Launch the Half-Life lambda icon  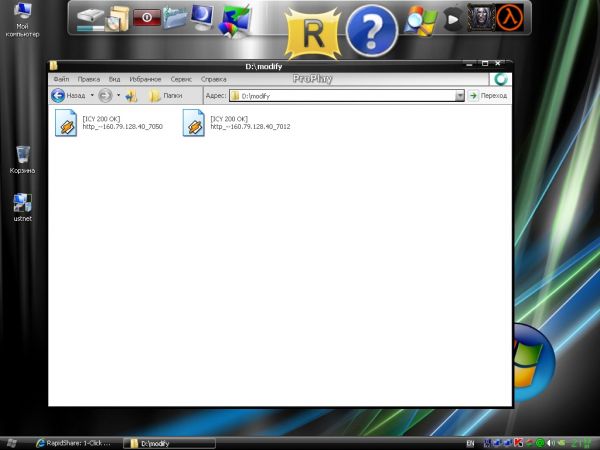510,18
